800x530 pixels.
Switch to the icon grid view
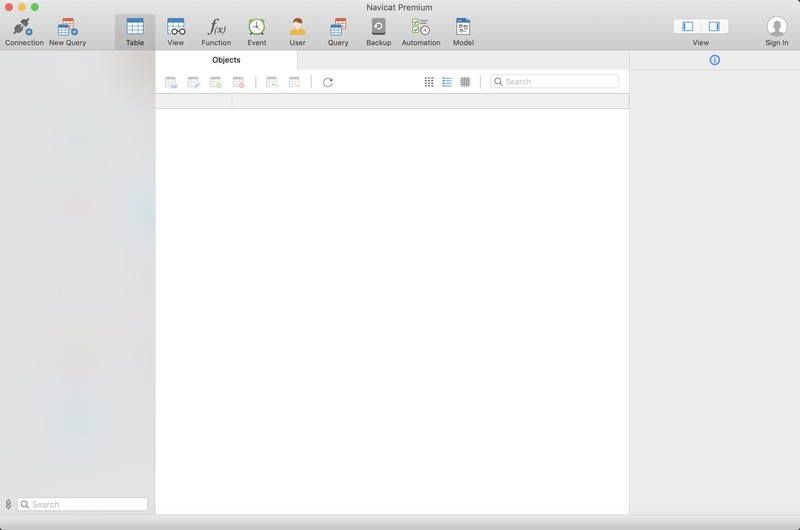point(429,82)
